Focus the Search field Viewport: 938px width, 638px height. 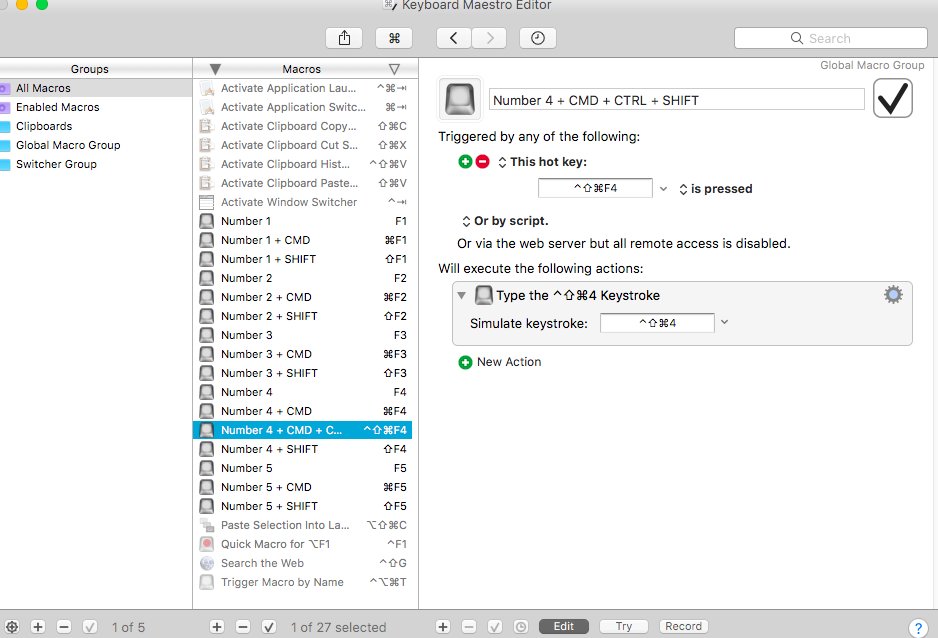tap(831, 38)
